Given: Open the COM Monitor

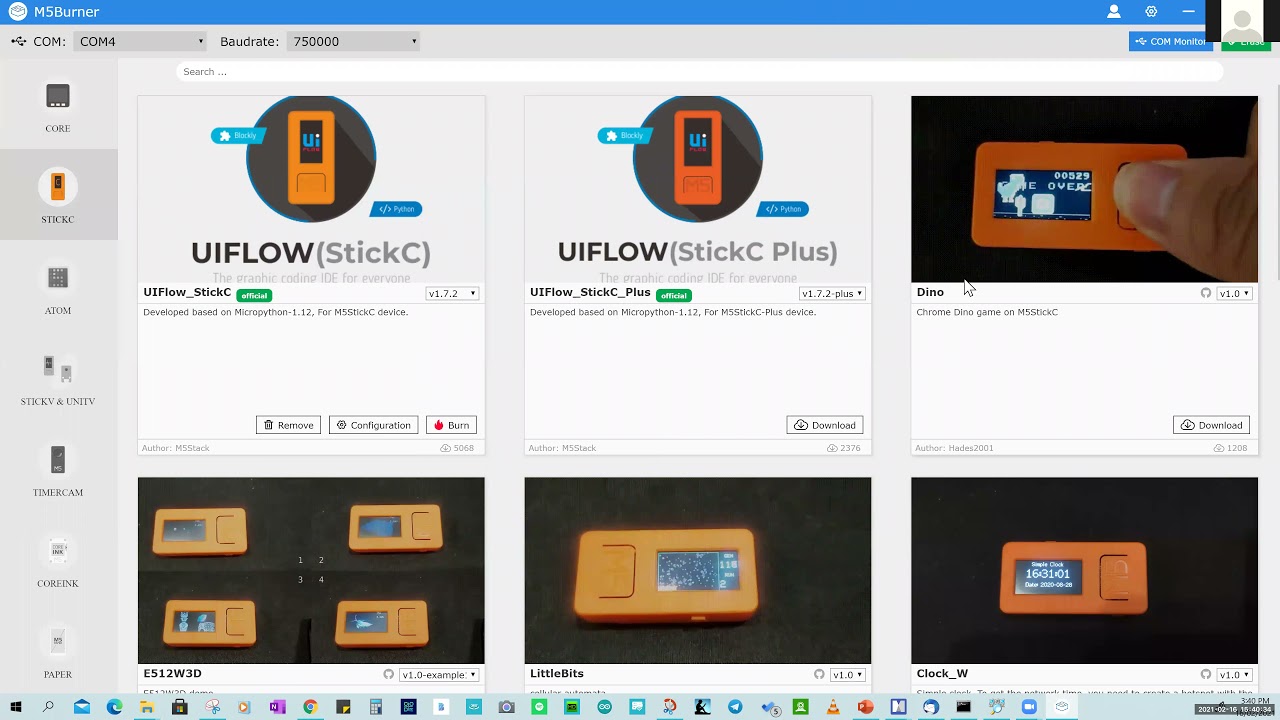Looking at the screenshot, I should click(1170, 41).
